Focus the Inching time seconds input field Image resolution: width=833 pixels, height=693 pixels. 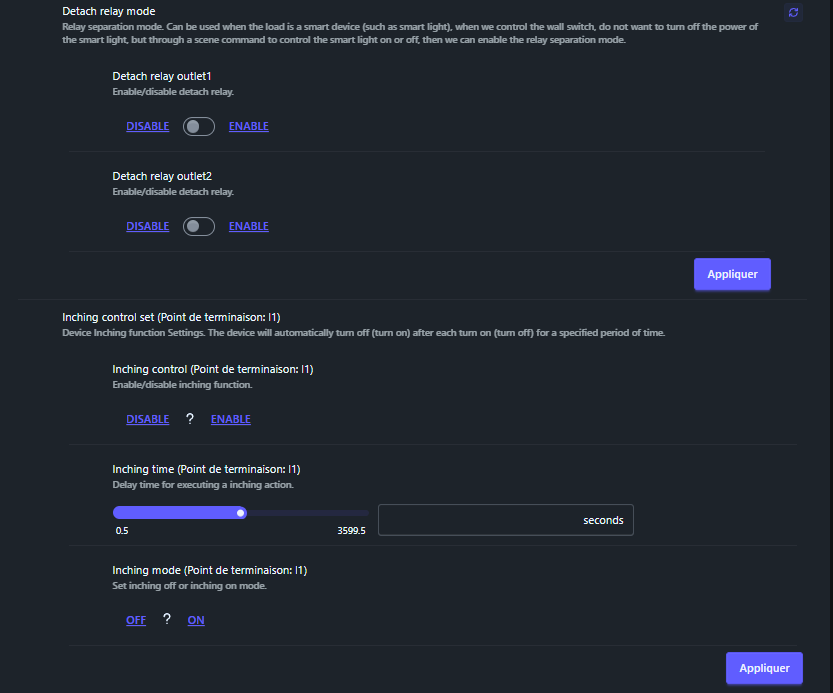point(480,520)
